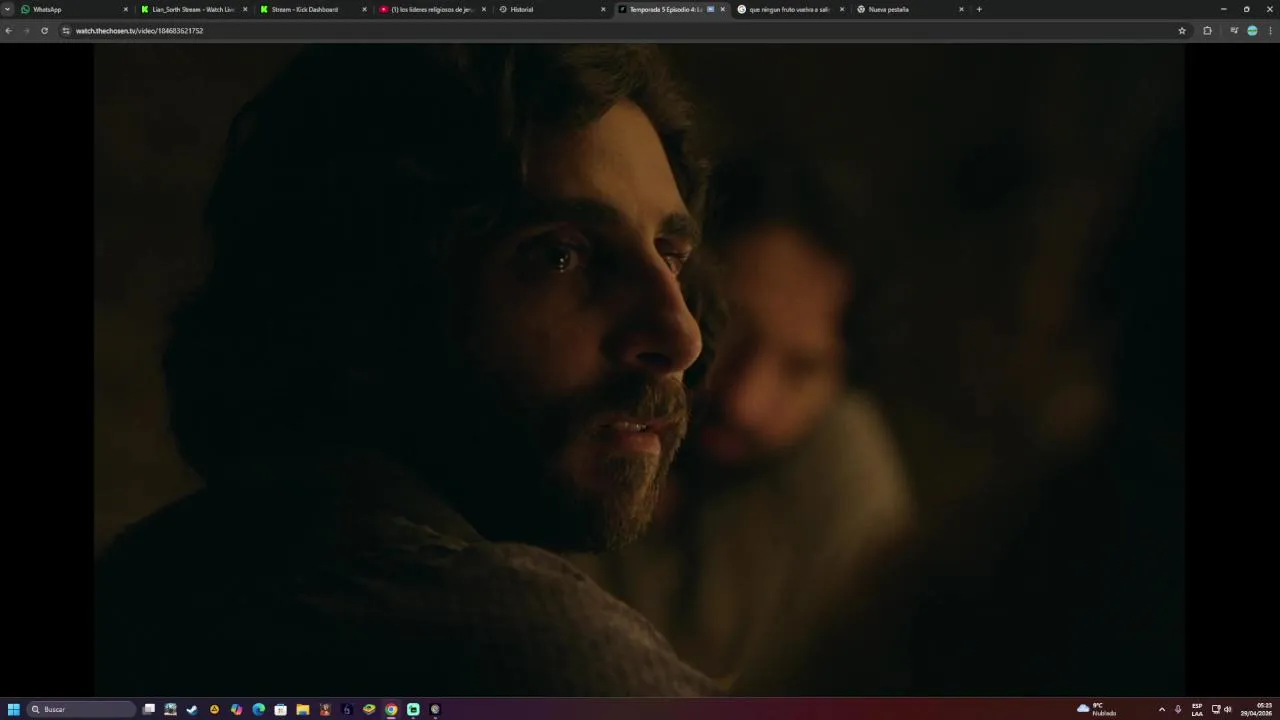Screen dimensions: 1280x720
Task: Open the network tray icon
Action: [1216, 709]
